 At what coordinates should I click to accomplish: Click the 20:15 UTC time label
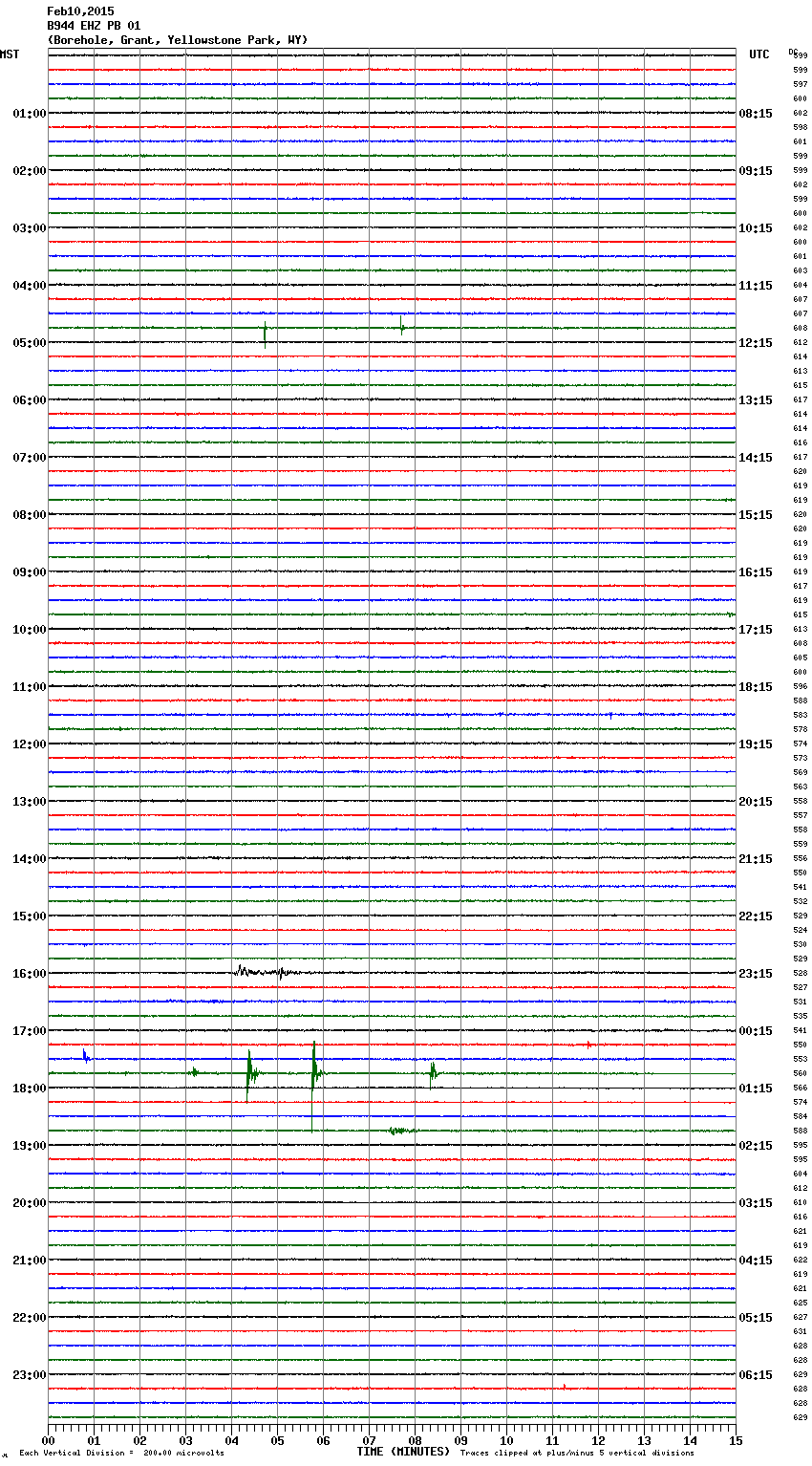click(756, 802)
